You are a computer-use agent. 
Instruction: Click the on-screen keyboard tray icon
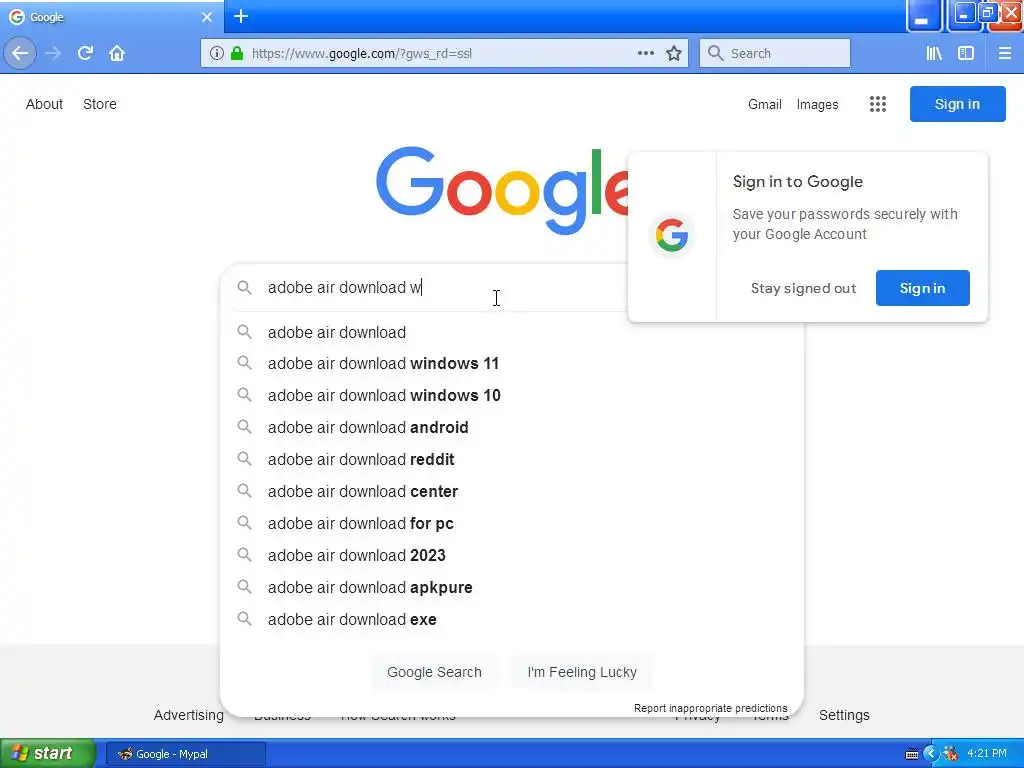click(912, 754)
